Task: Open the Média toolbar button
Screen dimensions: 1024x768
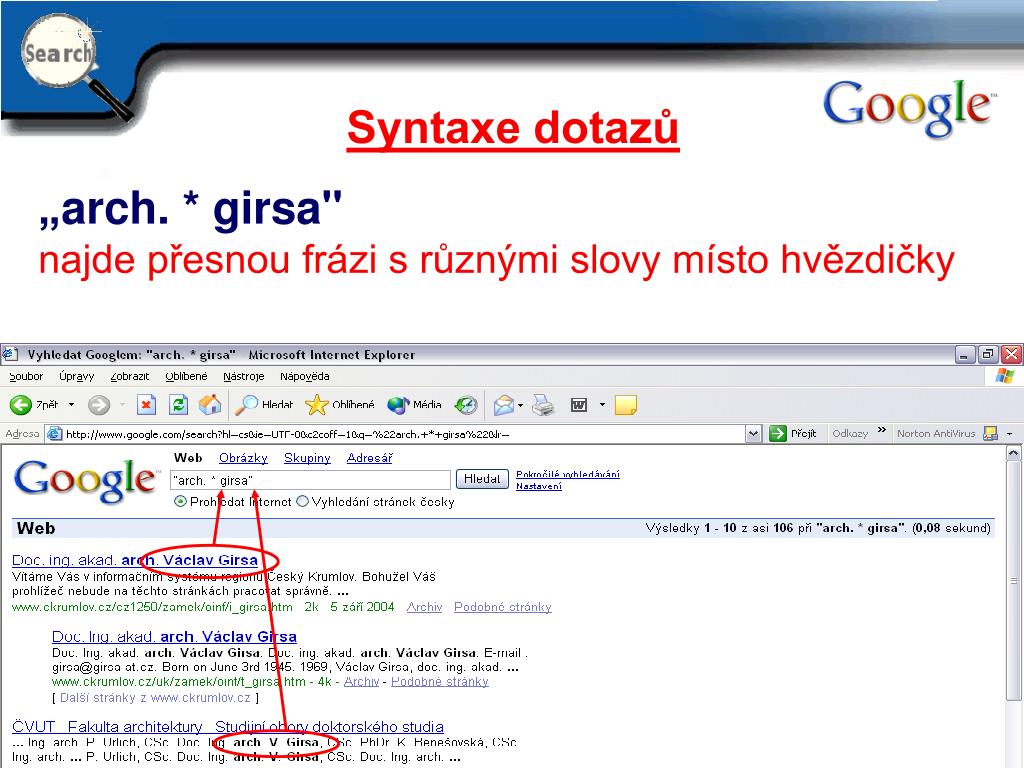Action: 414,405
